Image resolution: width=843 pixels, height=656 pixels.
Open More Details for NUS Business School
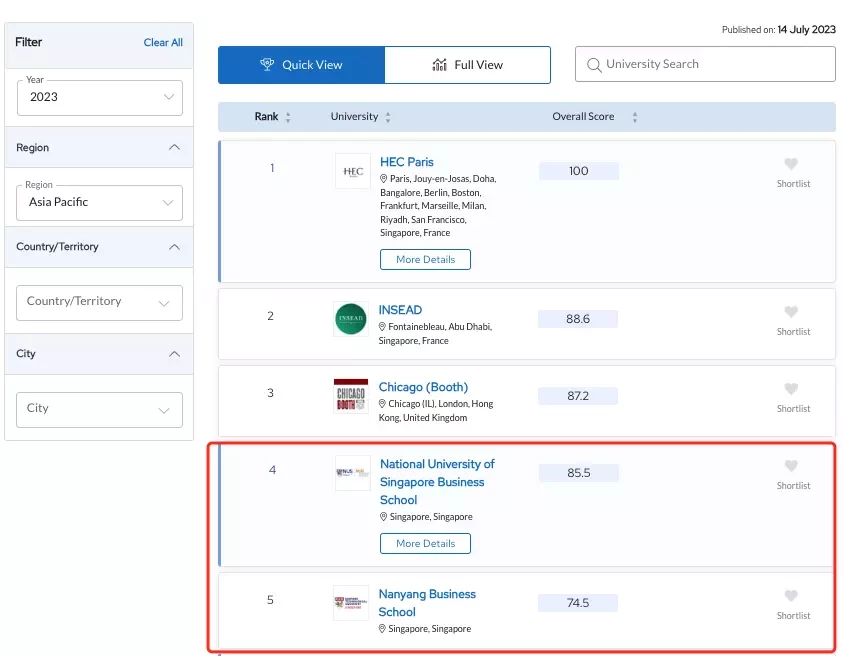point(425,543)
